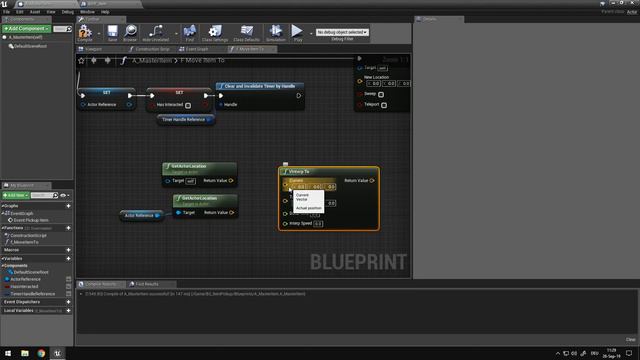This screenshot has width=640, height=360.
Task: Click the Interp Speed input pin
Action: [285, 224]
